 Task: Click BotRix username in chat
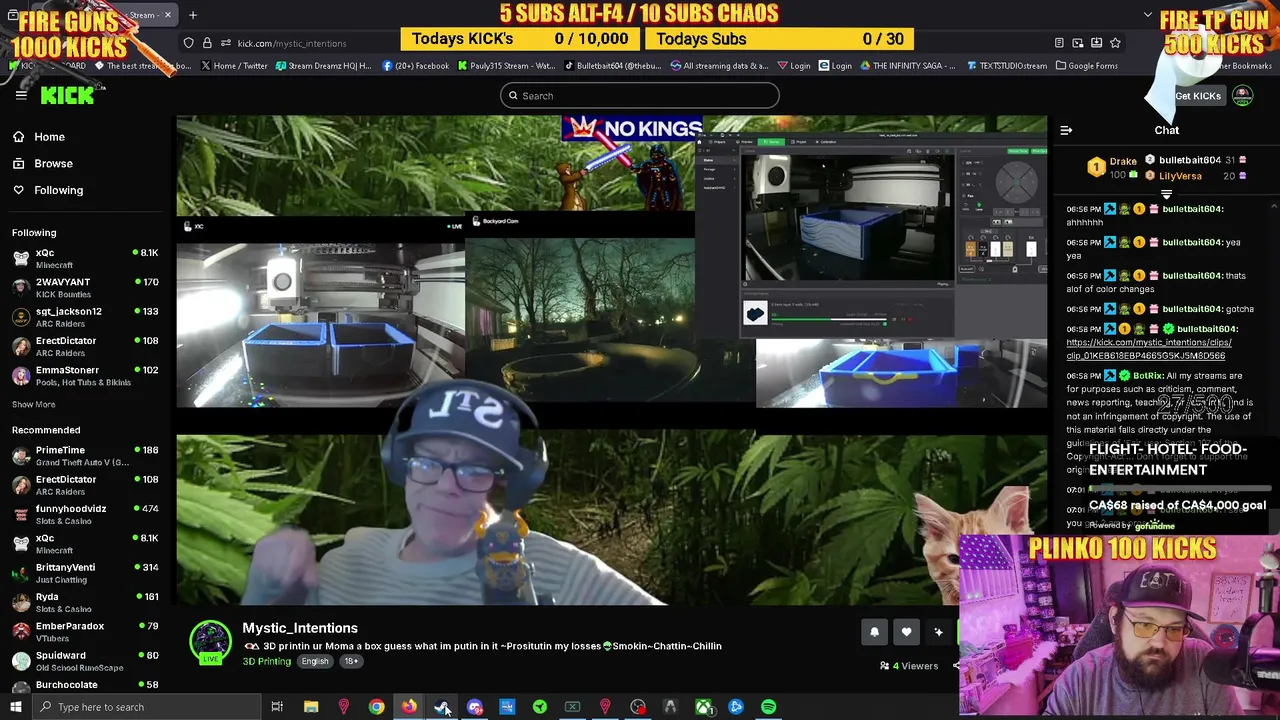pos(1147,376)
